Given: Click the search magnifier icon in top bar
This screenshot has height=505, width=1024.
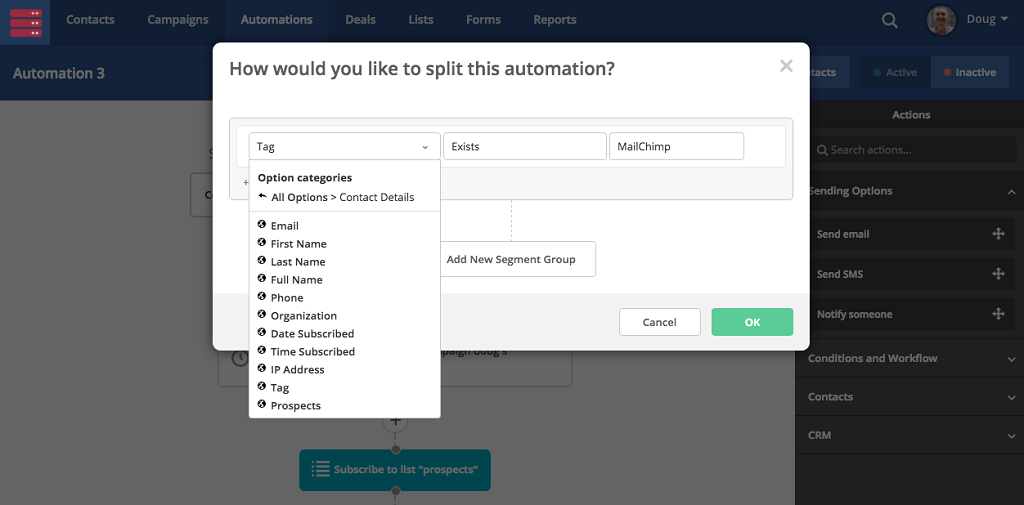Looking at the screenshot, I should pos(889,20).
